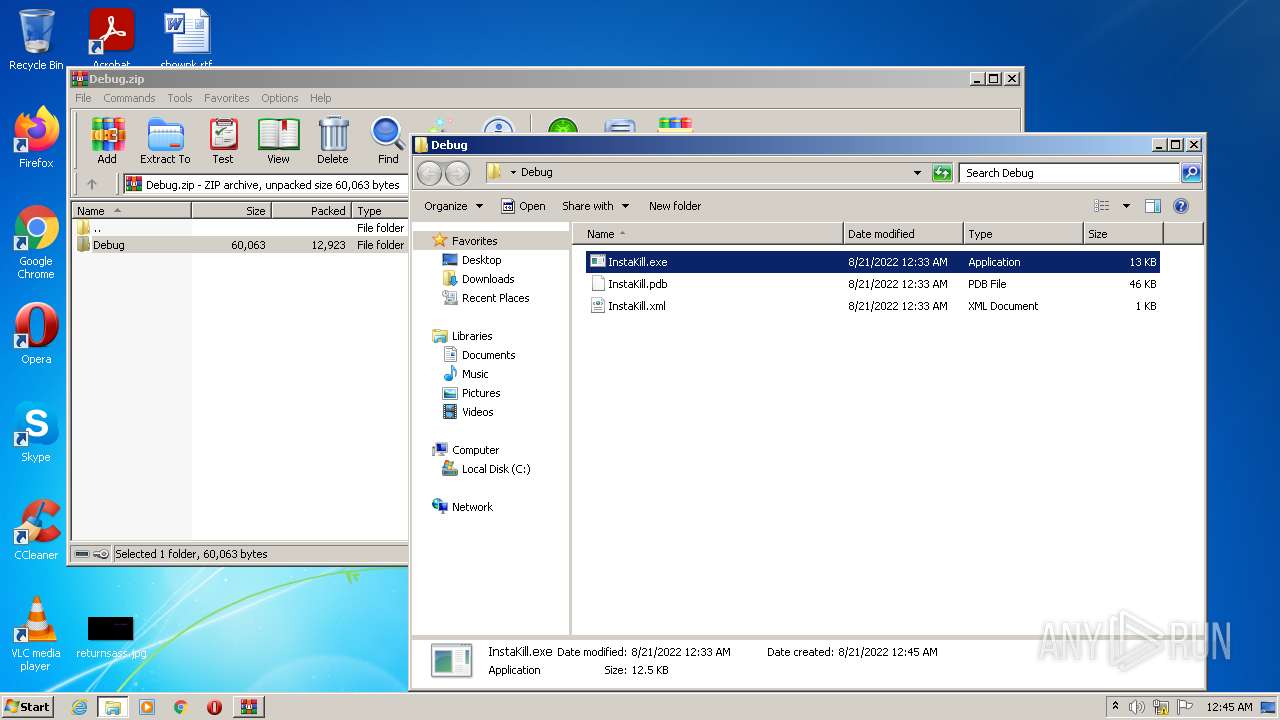1280x720 pixels.
Task: Click the volume icon in system tray
Action: (x=1137, y=707)
